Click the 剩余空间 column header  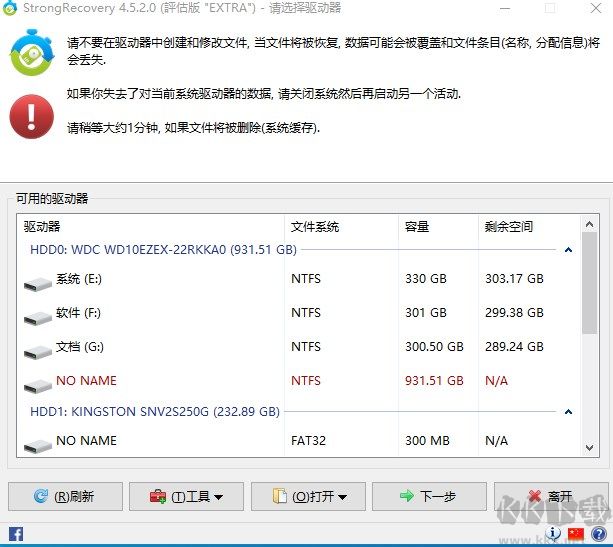point(530,226)
